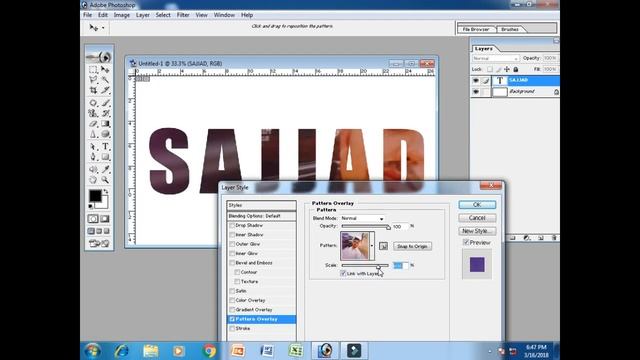Enable the Color Overlay checkbox
This screenshot has height=360, width=640.
[232, 300]
